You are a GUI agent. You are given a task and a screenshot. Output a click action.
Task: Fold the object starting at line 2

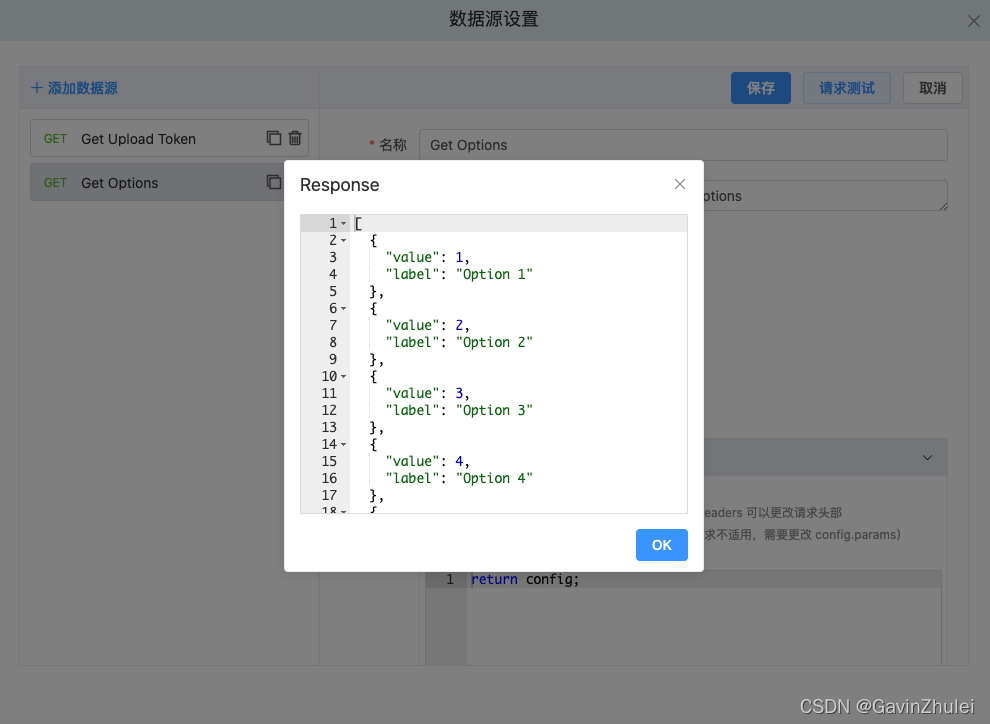click(x=344, y=241)
